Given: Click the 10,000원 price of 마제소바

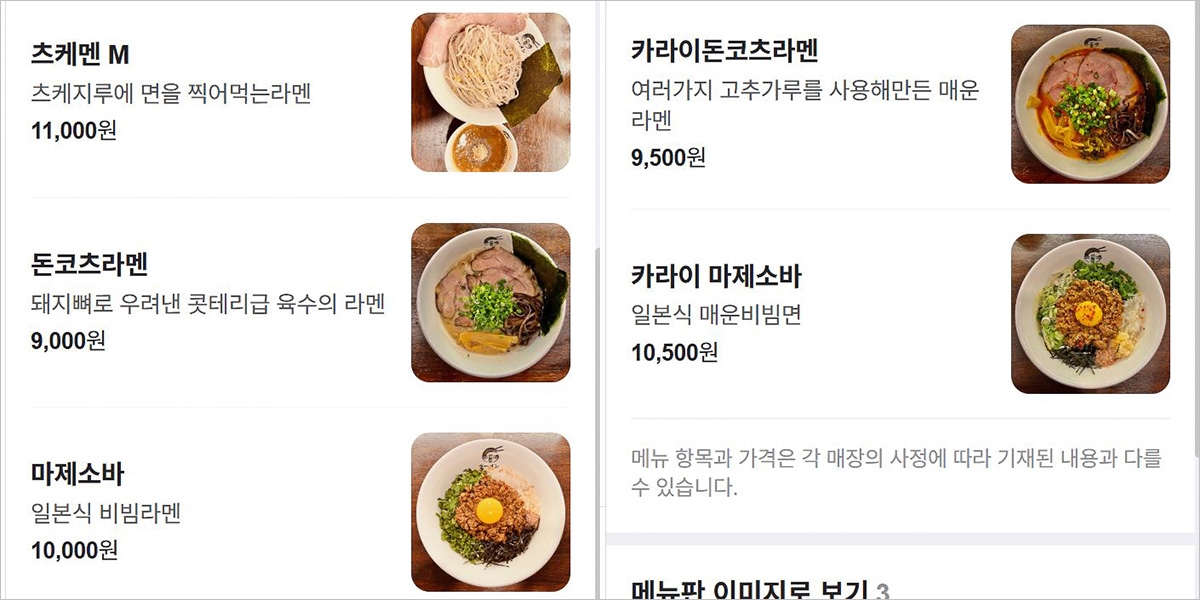Looking at the screenshot, I should coord(74,550).
